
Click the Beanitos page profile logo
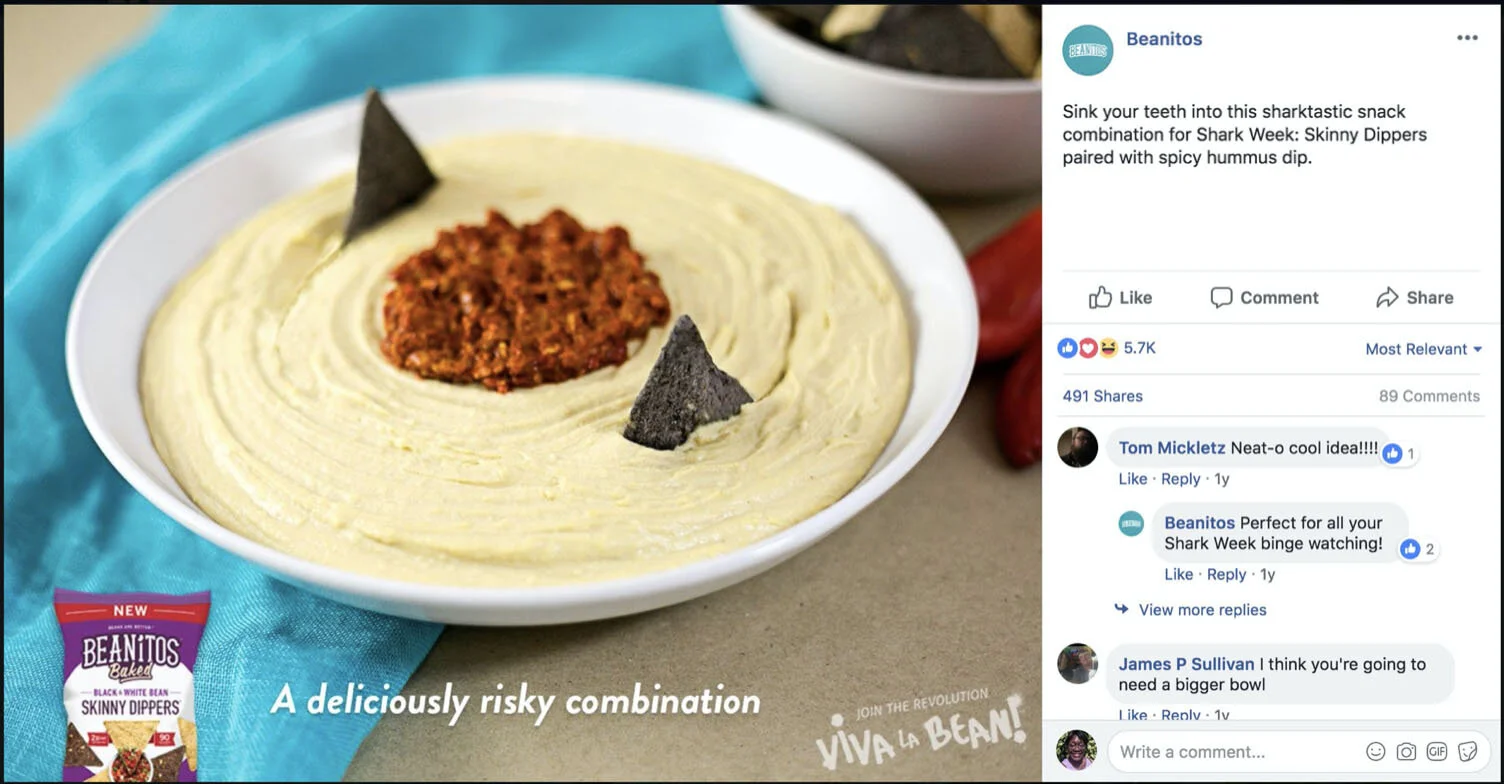(x=1088, y=50)
